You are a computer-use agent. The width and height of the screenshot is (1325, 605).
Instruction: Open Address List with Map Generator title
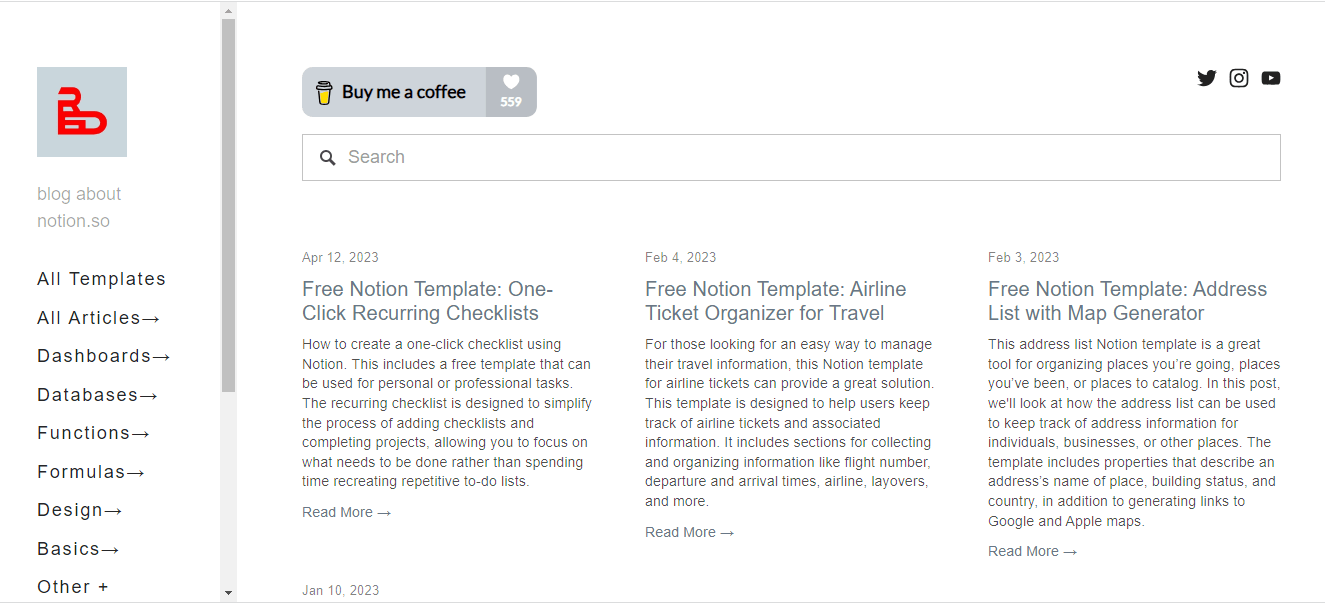[1127, 301]
